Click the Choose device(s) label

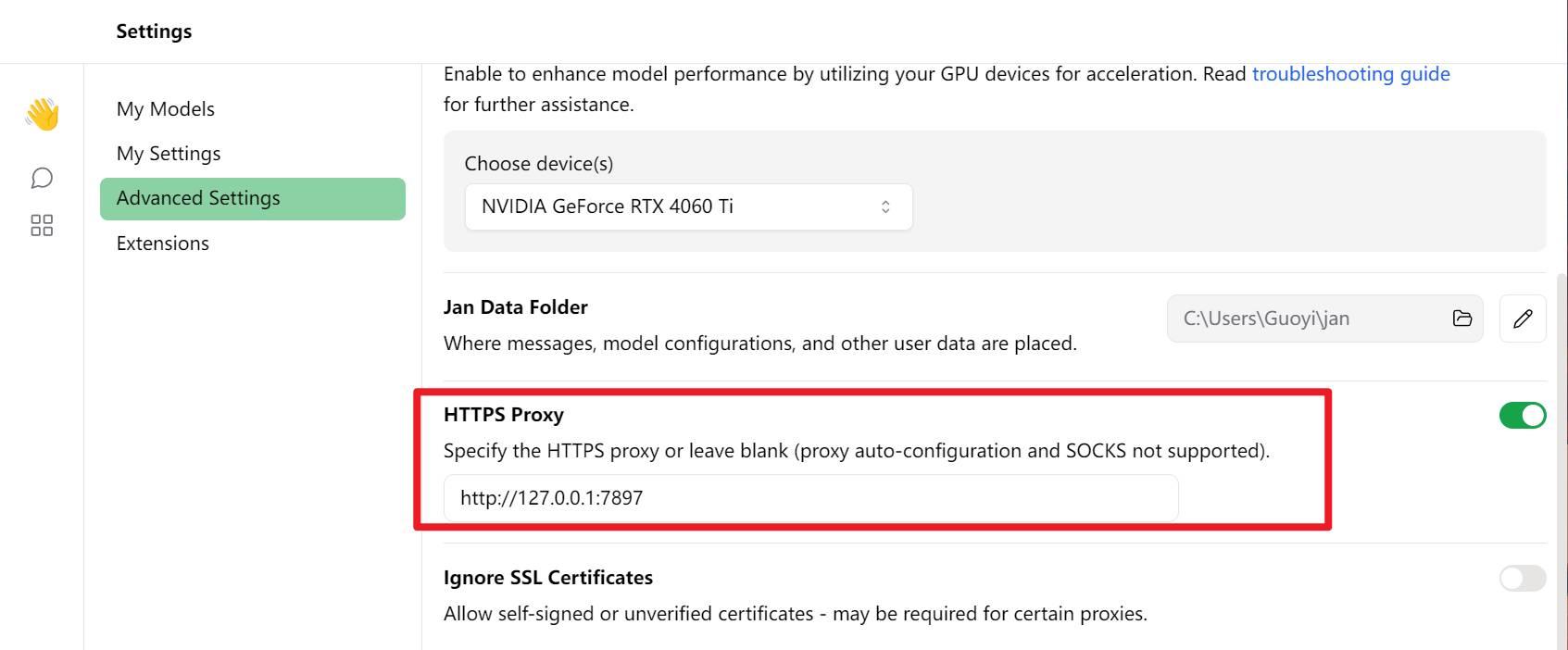(x=539, y=164)
